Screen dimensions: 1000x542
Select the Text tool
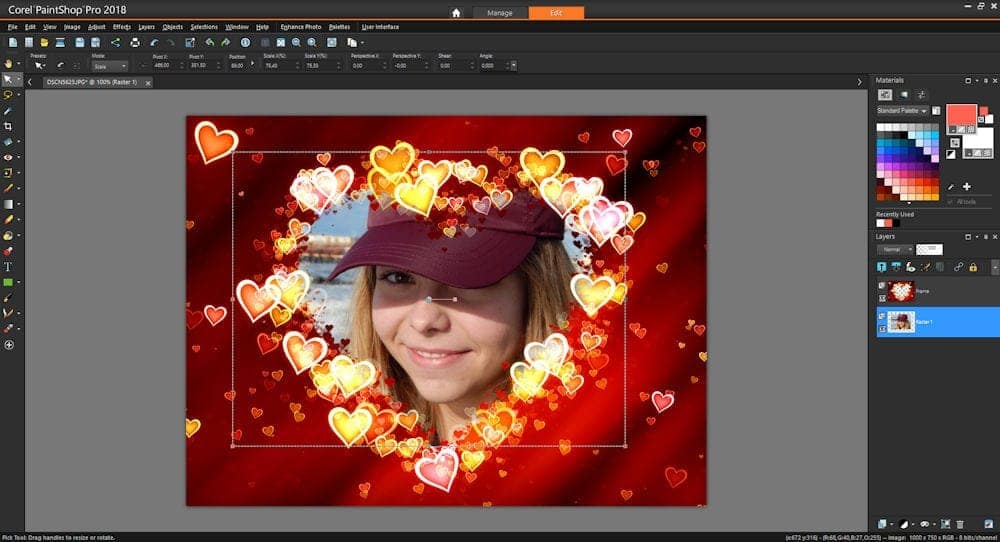click(8, 267)
